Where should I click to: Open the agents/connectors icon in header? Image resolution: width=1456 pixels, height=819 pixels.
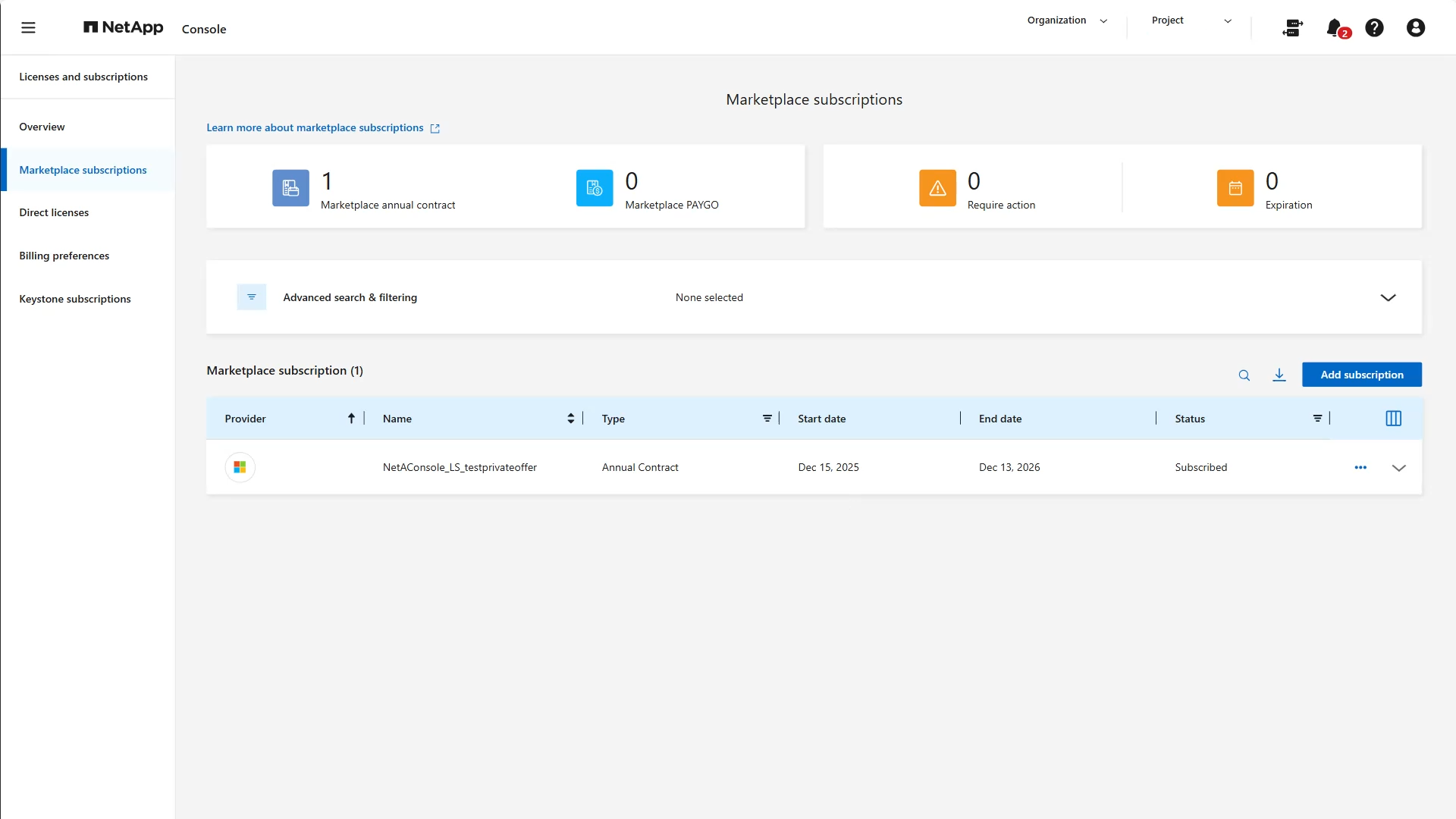pyautogui.click(x=1292, y=28)
